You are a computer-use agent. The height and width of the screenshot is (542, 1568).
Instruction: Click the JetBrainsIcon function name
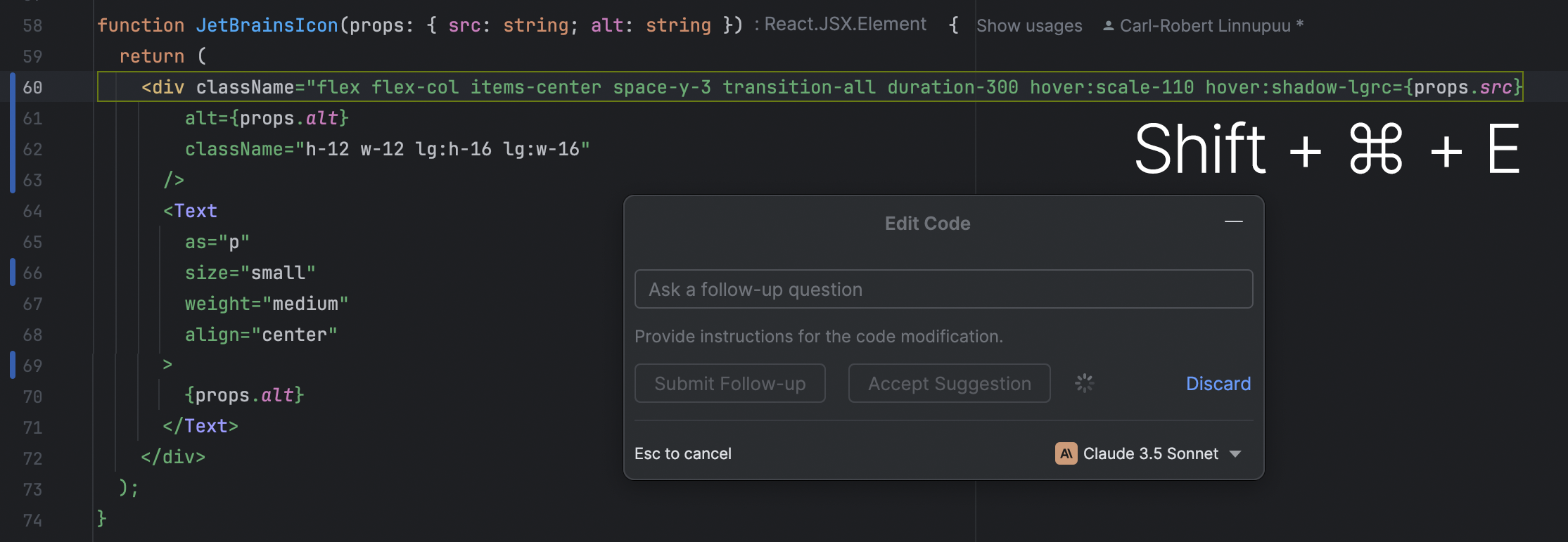point(267,25)
